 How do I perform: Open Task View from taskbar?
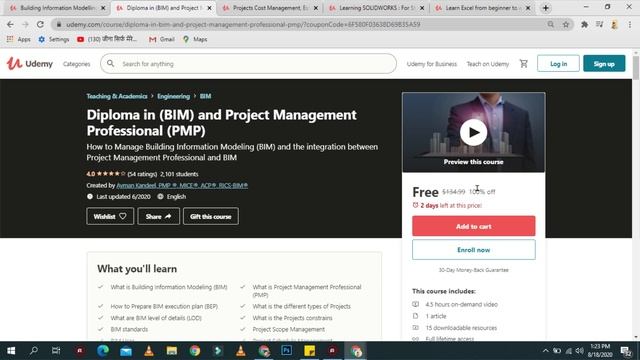coord(56,351)
